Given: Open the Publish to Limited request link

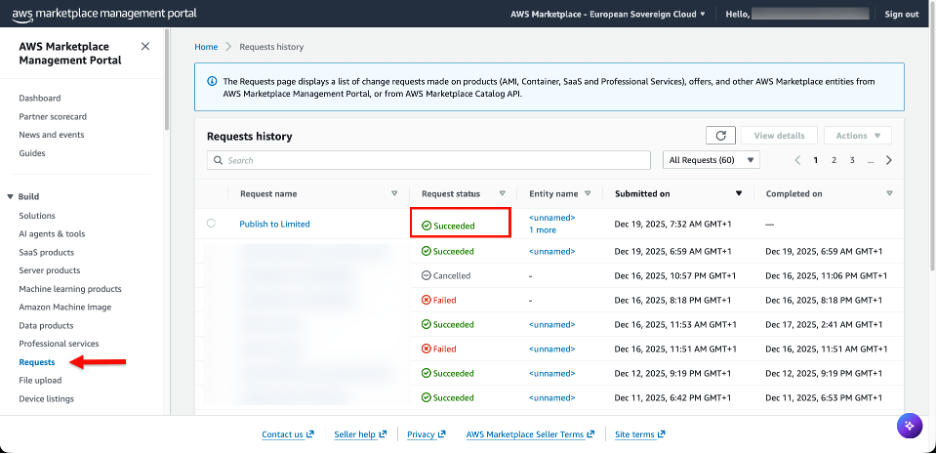Looking at the screenshot, I should 275,224.
